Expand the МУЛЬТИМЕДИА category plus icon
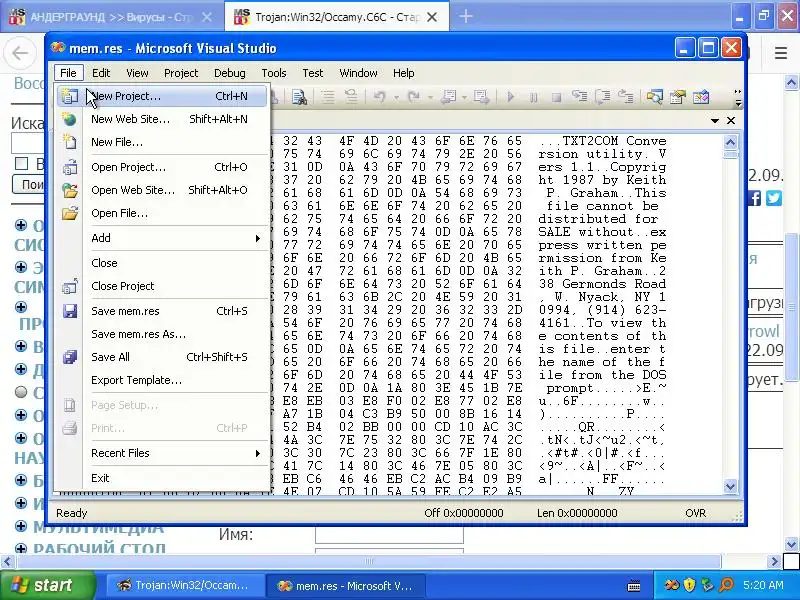The width and height of the screenshot is (800, 600). click(21, 526)
